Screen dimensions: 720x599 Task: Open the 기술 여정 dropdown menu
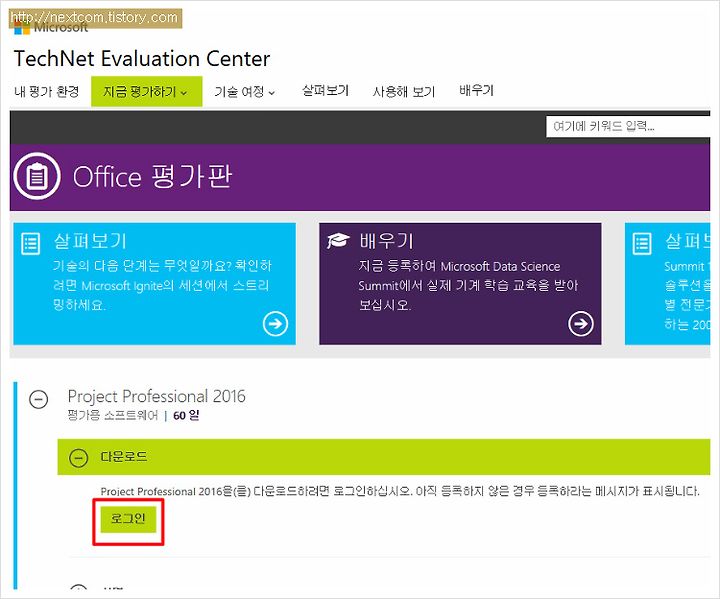(x=244, y=92)
